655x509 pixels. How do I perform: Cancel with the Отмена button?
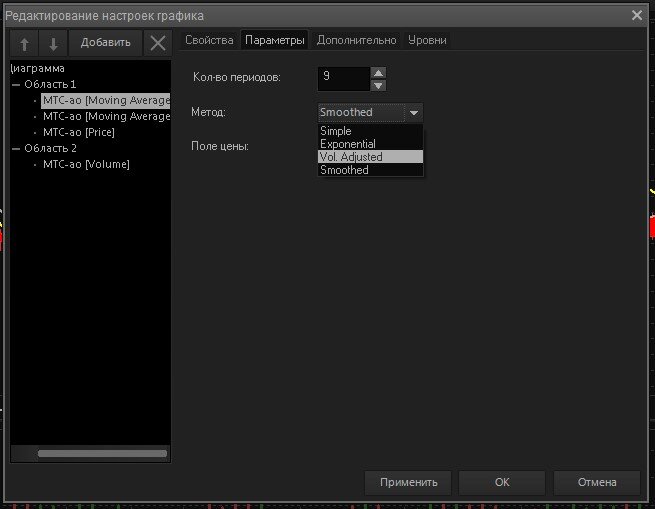(x=597, y=482)
